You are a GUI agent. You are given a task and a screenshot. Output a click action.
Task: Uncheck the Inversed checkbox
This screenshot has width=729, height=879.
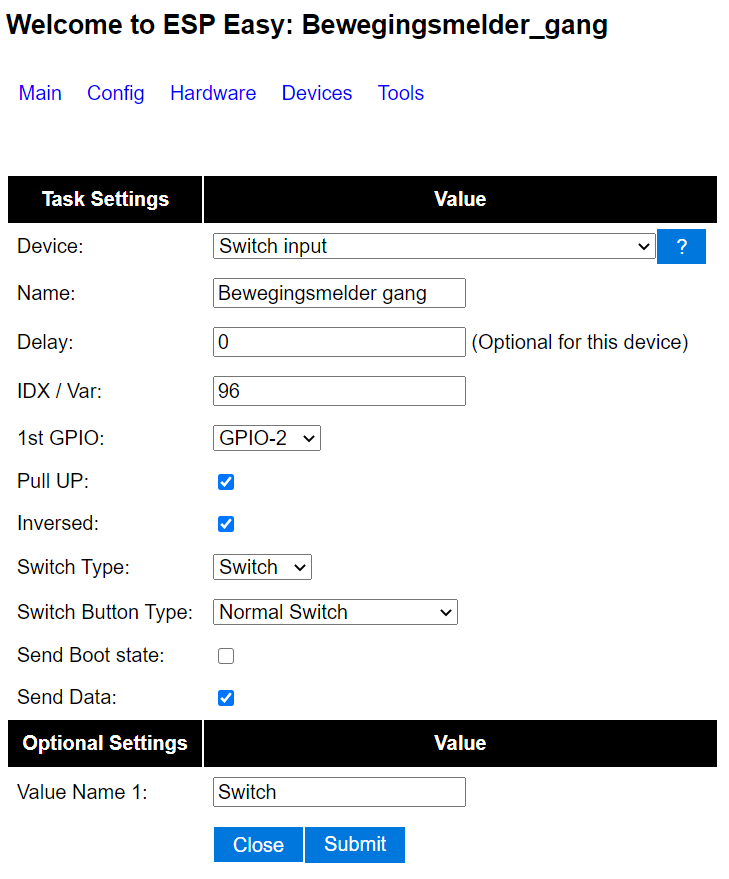pyautogui.click(x=226, y=524)
